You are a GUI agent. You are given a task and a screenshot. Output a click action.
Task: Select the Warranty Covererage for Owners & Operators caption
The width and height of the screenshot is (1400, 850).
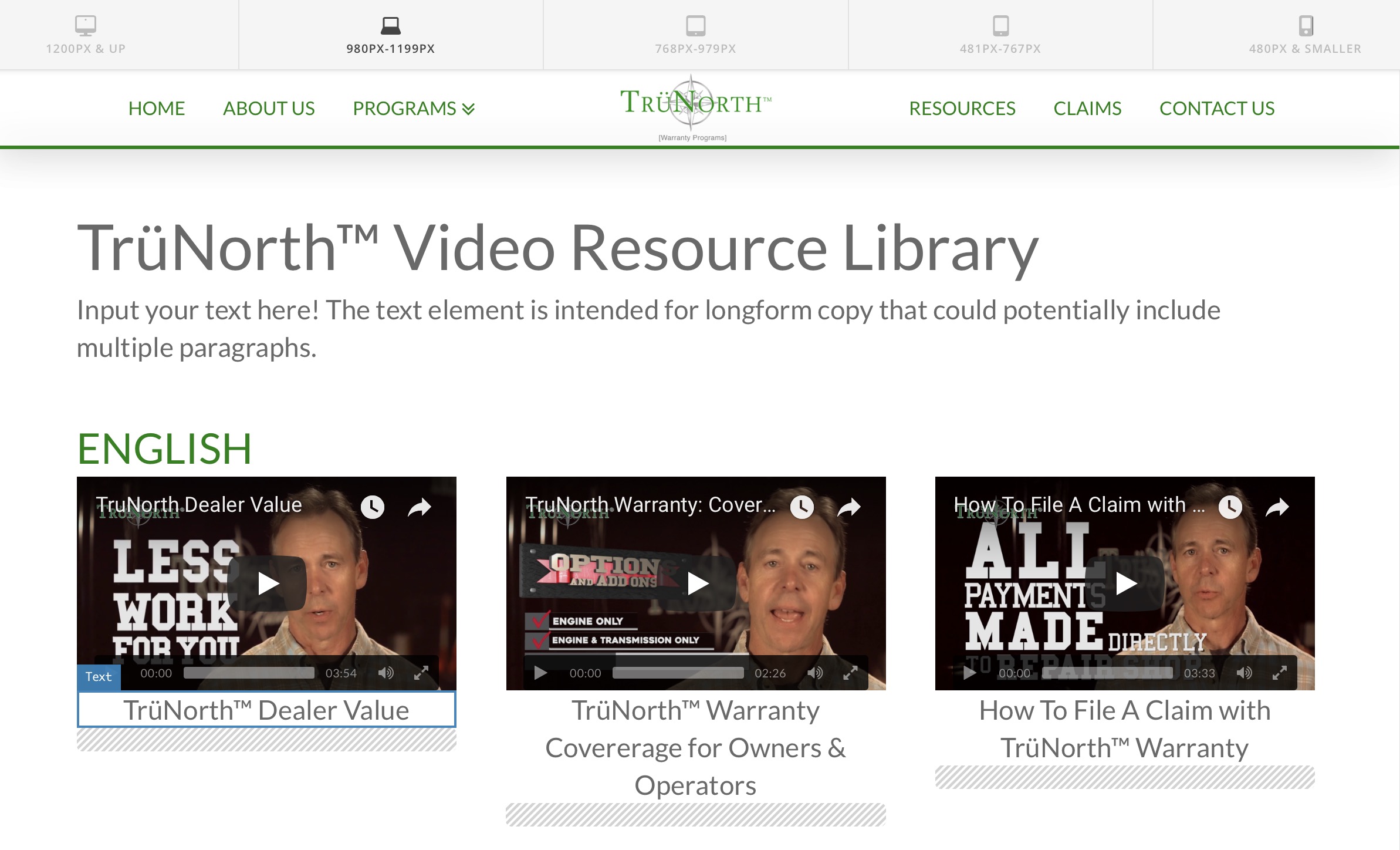[x=696, y=748]
